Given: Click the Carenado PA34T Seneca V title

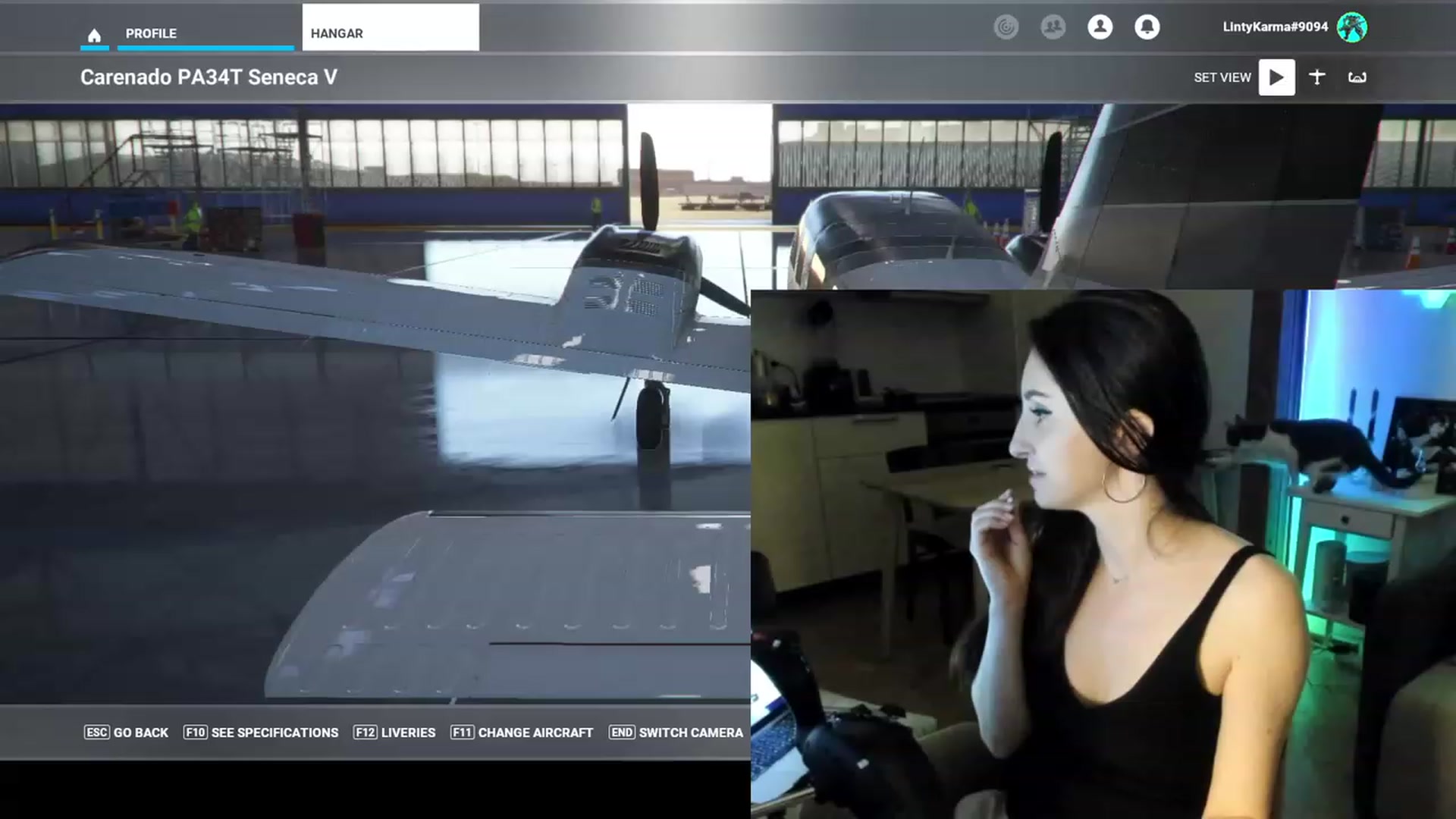Looking at the screenshot, I should tap(209, 77).
